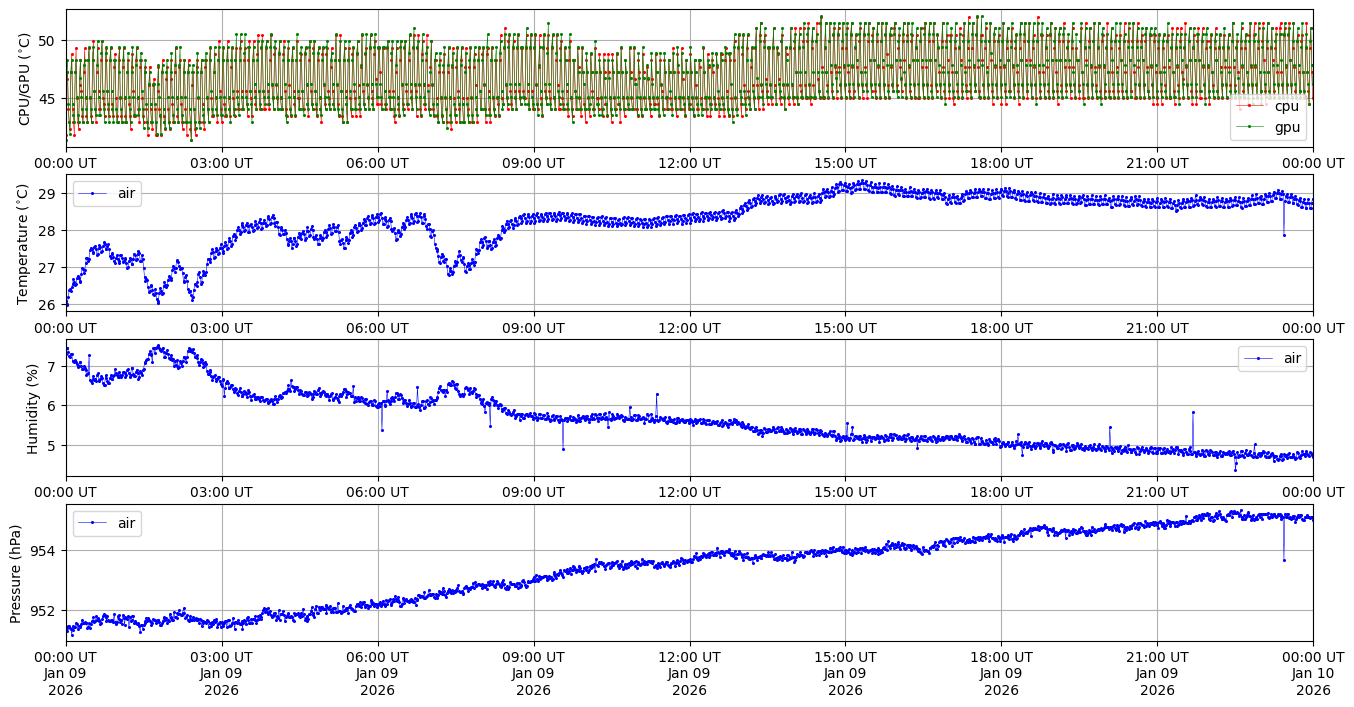Image resolution: width=1354 pixels, height=707 pixels.
Task: Click the 954 tick on Pressure axis
Action: pos(46,551)
